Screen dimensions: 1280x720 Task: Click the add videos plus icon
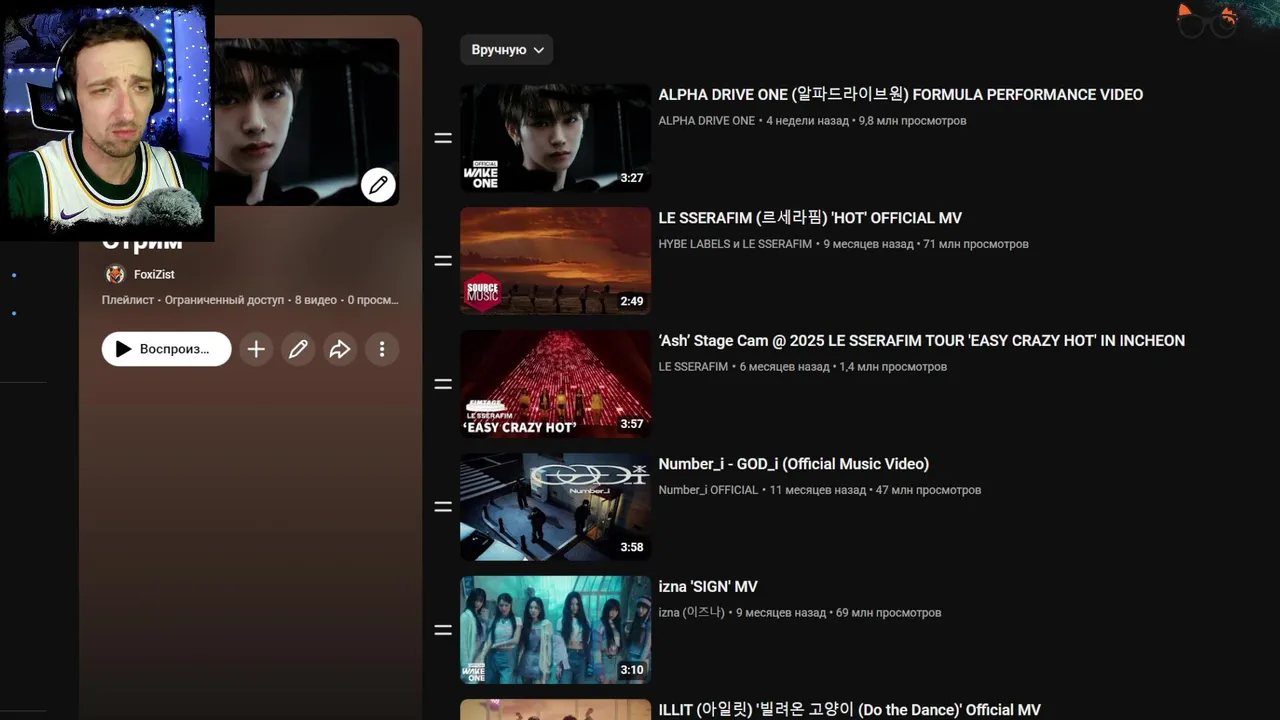point(256,349)
